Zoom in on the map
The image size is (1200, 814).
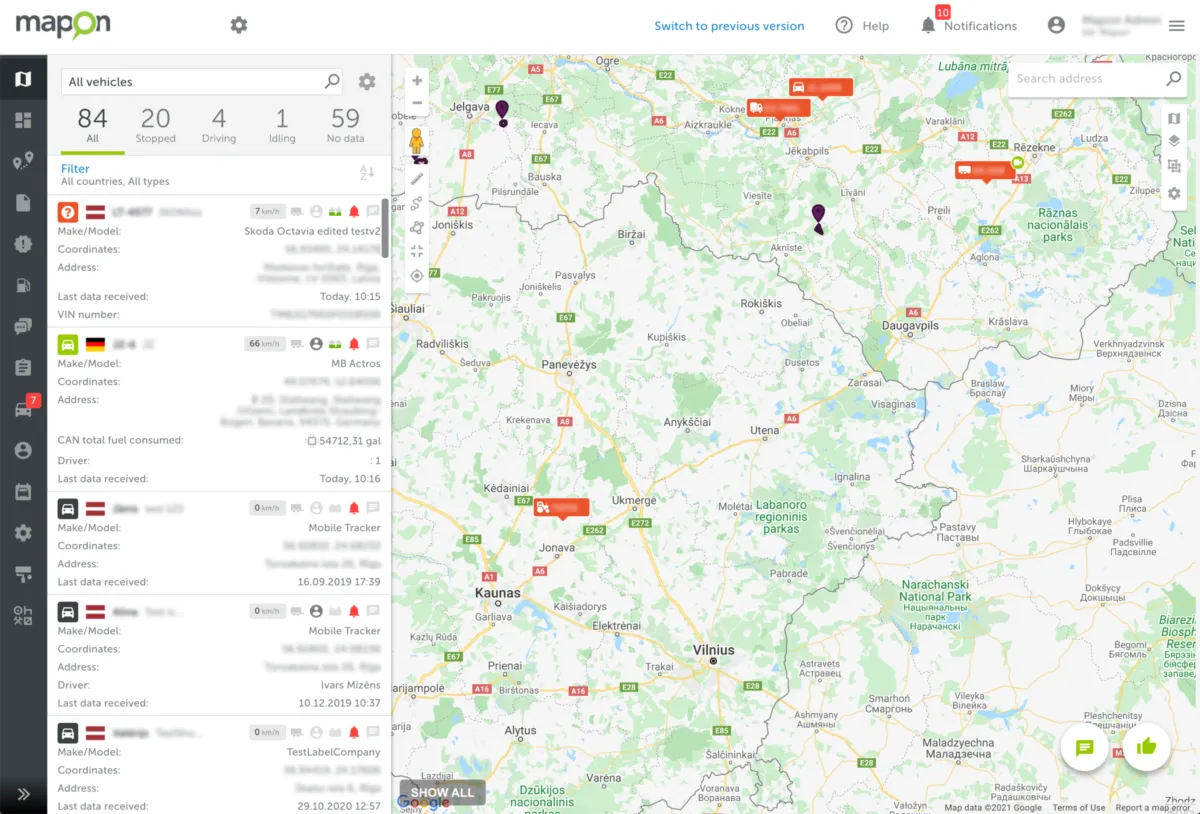pos(417,81)
